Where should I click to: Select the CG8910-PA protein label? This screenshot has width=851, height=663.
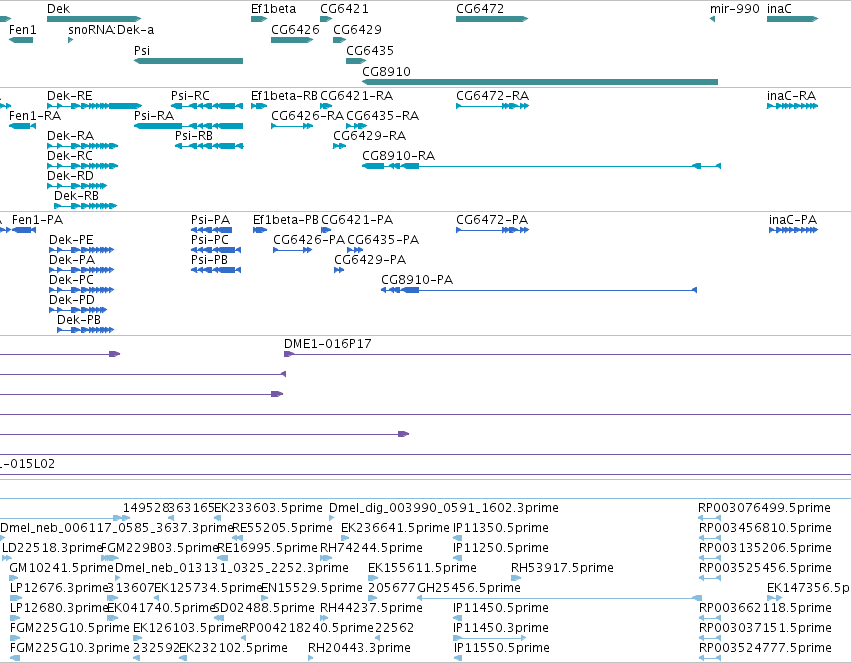pos(417,280)
